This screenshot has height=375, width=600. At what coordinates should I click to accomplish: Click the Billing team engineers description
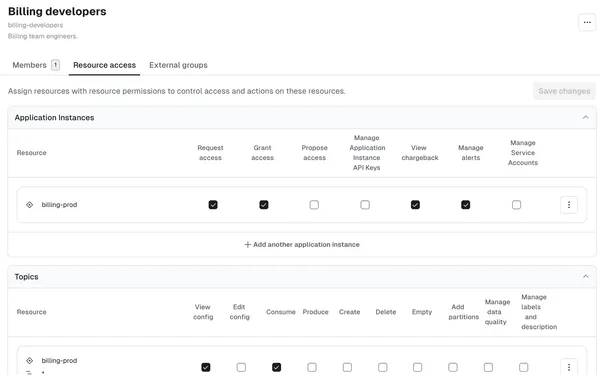pyautogui.click(x=42, y=36)
